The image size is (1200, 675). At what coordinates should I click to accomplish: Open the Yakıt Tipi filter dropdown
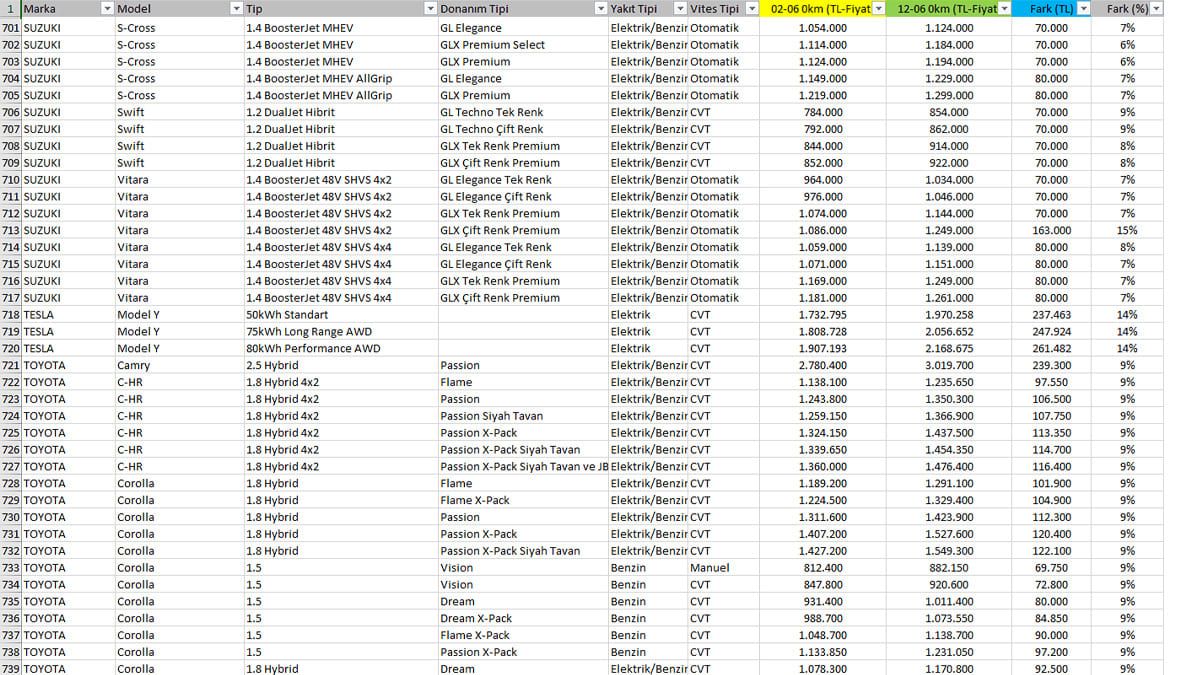pyautogui.click(x=680, y=9)
